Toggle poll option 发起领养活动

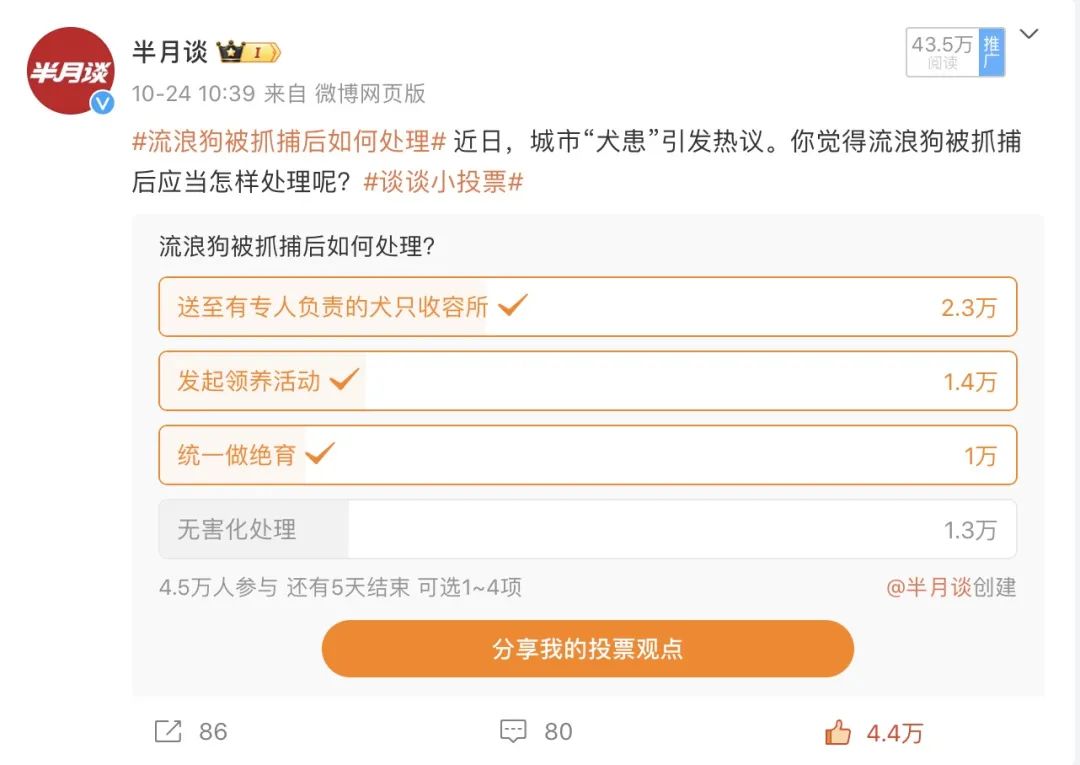click(x=587, y=381)
